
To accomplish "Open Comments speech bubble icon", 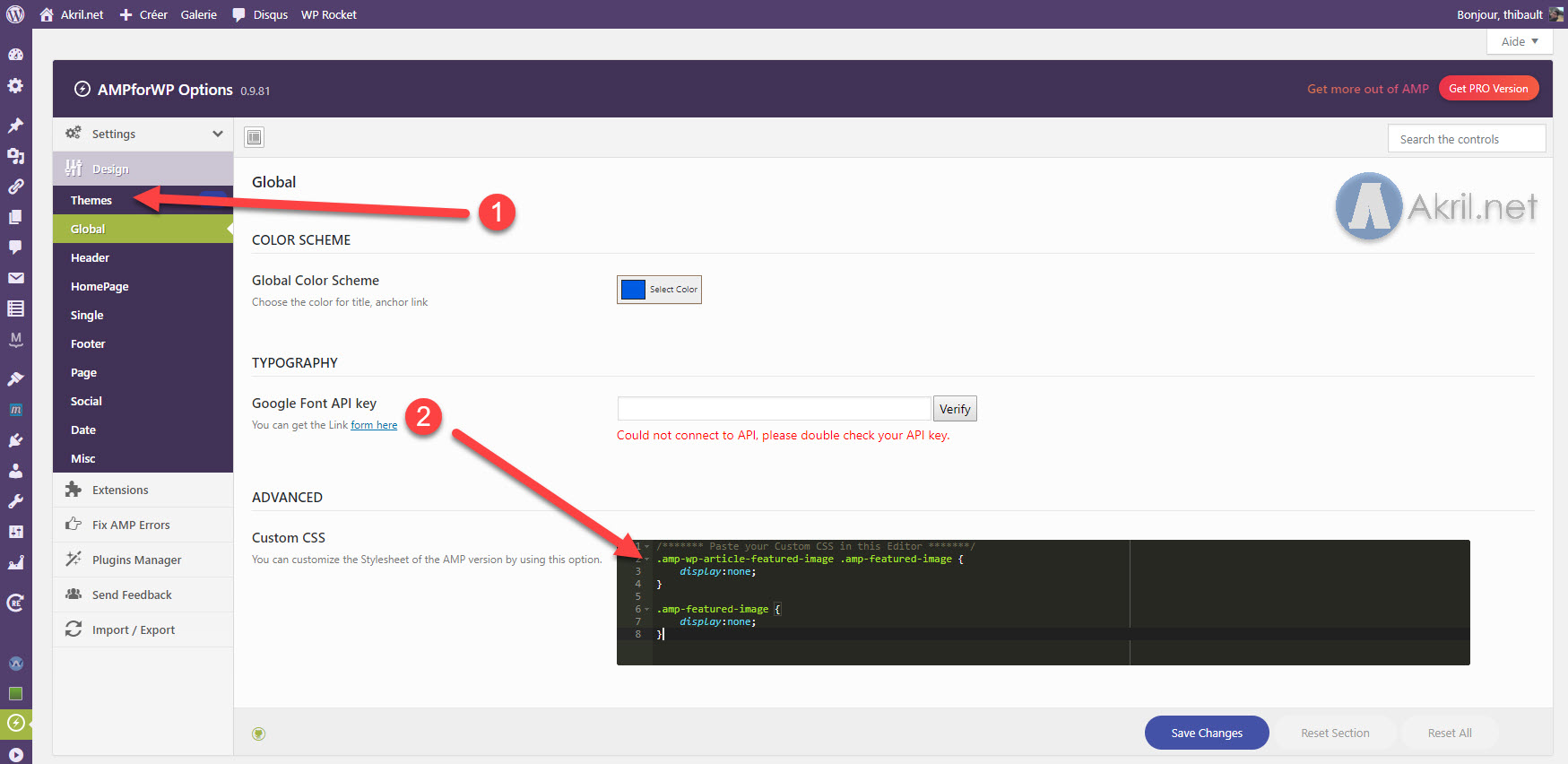I will point(15,247).
